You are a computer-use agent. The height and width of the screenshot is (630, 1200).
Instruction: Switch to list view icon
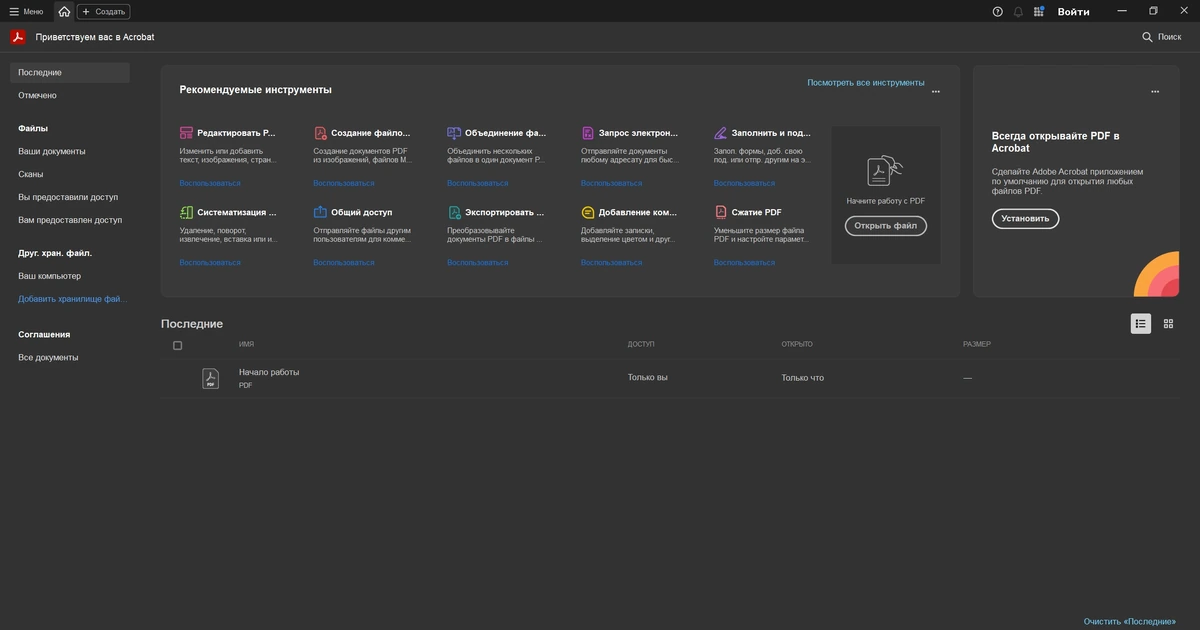pyautogui.click(x=1141, y=323)
